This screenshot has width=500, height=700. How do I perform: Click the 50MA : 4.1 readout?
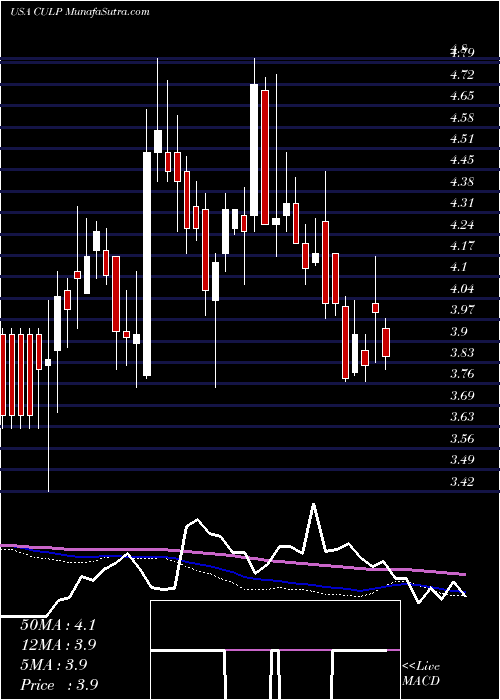58,625
